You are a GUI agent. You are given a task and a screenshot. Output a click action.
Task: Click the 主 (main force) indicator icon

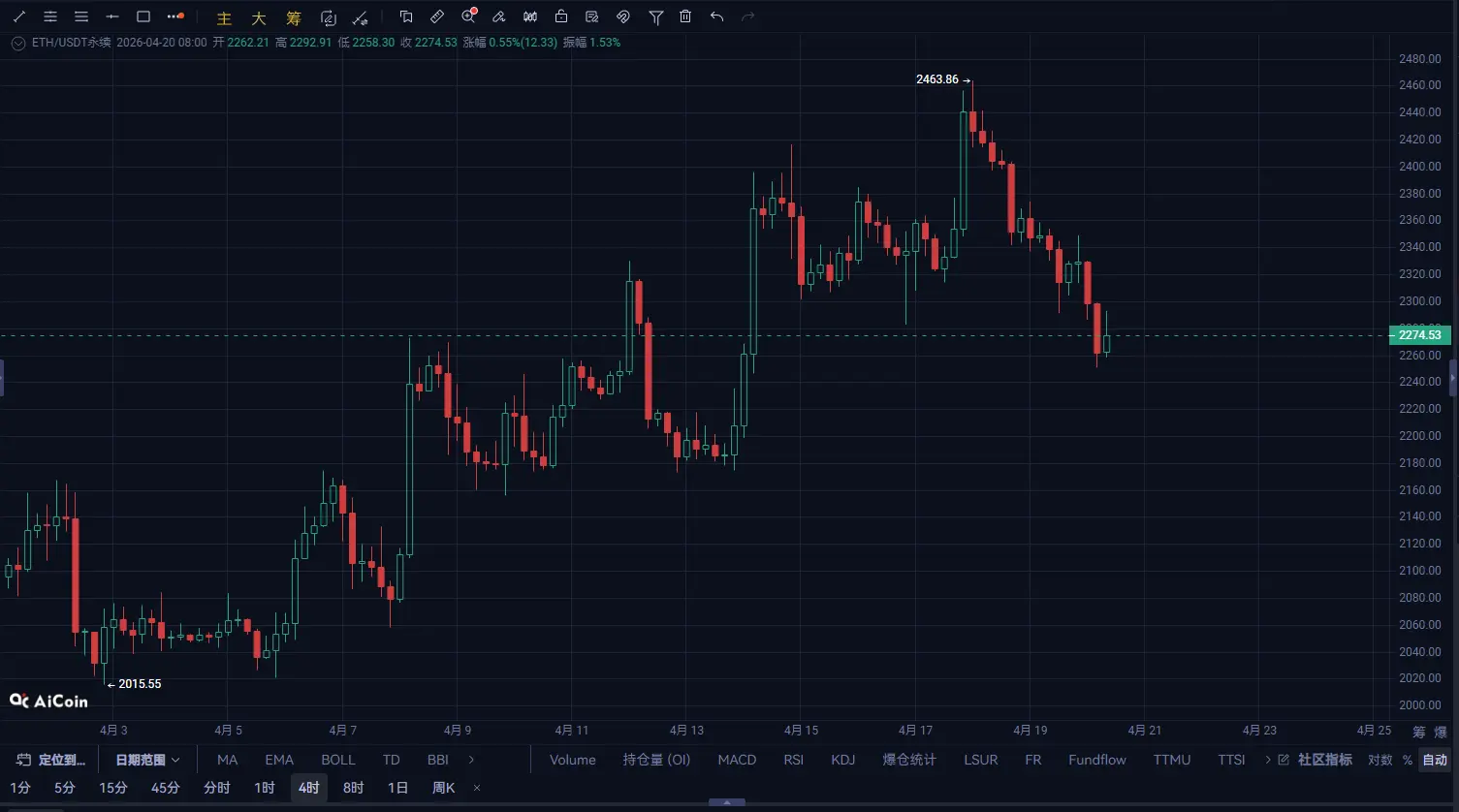(x=224, y=17)
